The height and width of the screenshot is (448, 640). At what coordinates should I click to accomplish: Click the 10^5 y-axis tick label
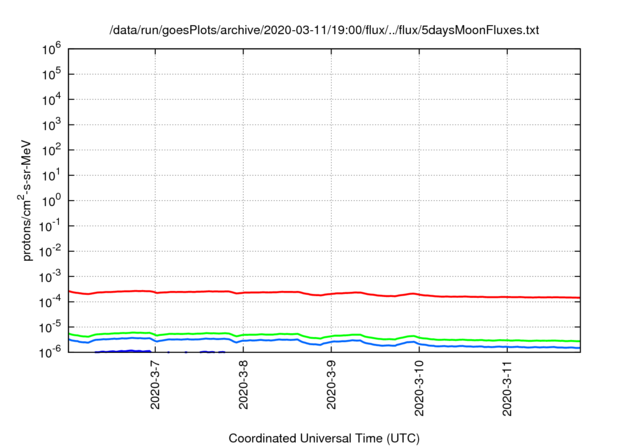(x=51, y=75)
